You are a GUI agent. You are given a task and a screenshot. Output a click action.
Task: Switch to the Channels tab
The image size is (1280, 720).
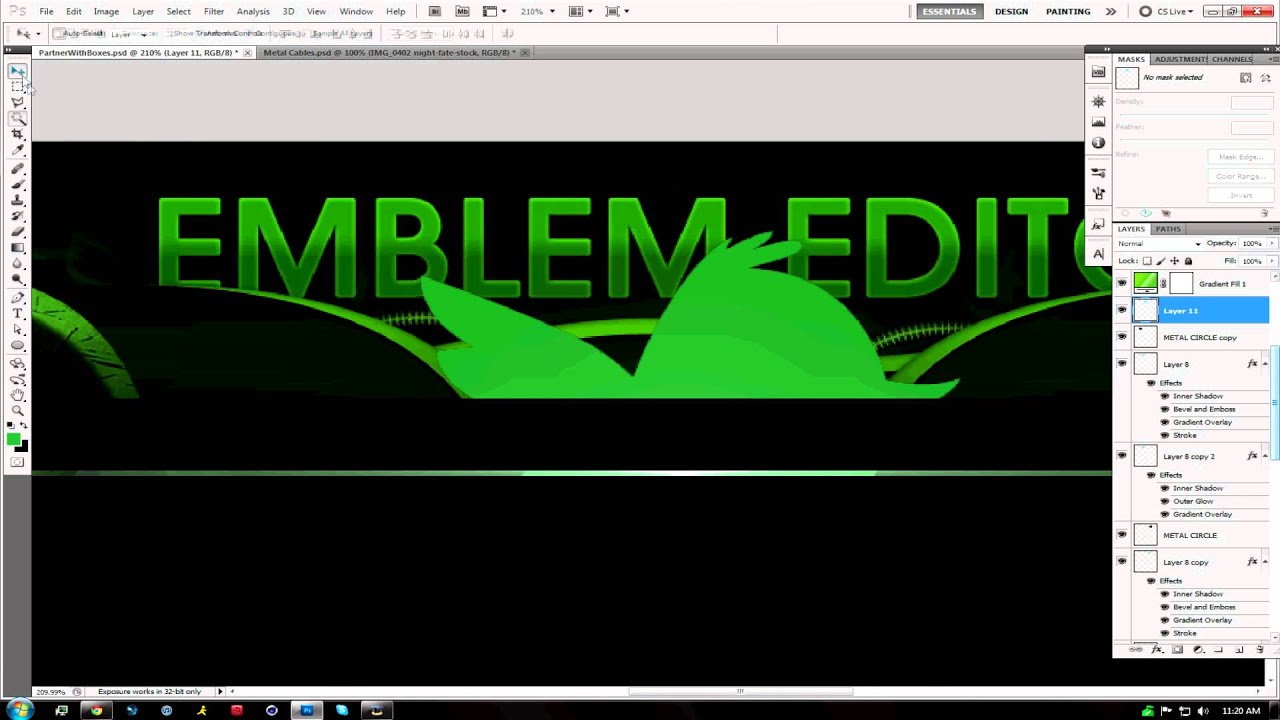(x=1232, y=59)
